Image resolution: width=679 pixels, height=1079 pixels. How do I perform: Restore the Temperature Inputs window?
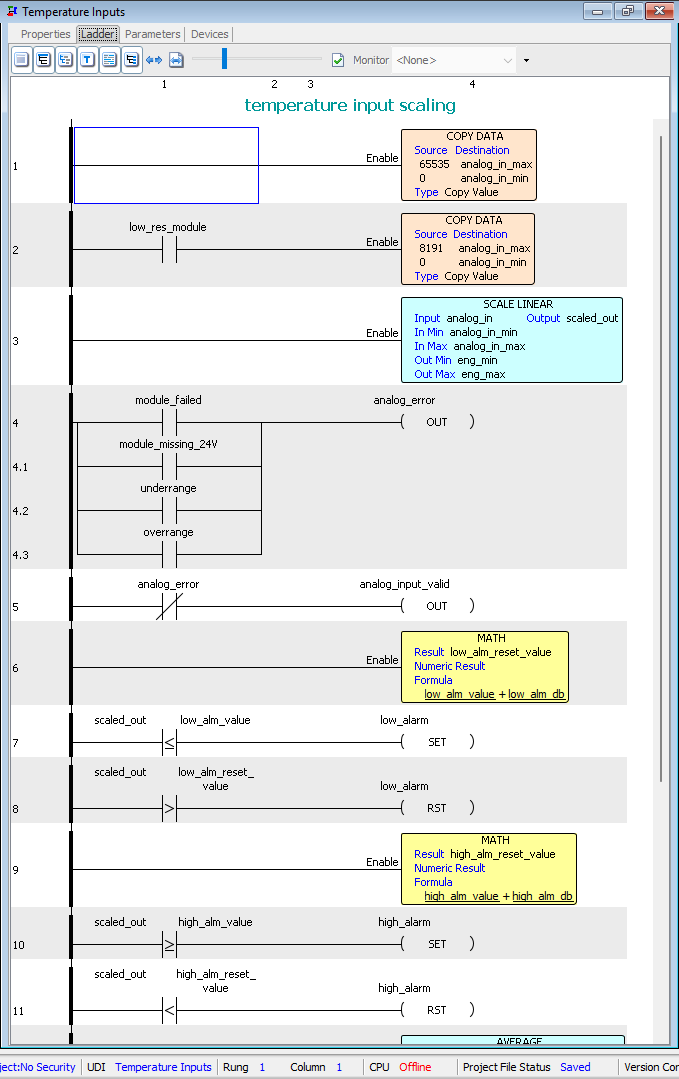628,11
